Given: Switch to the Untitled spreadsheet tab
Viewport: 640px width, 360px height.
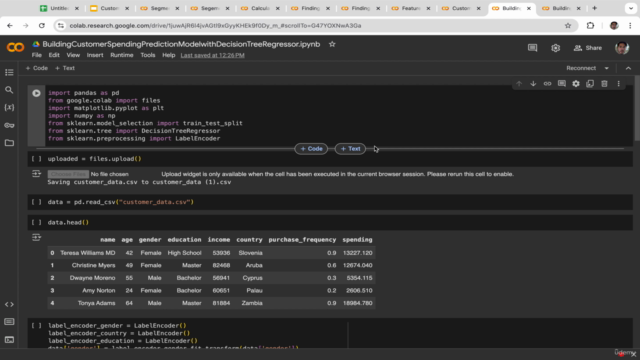Looking at the screenshot, I should [59, 8].
